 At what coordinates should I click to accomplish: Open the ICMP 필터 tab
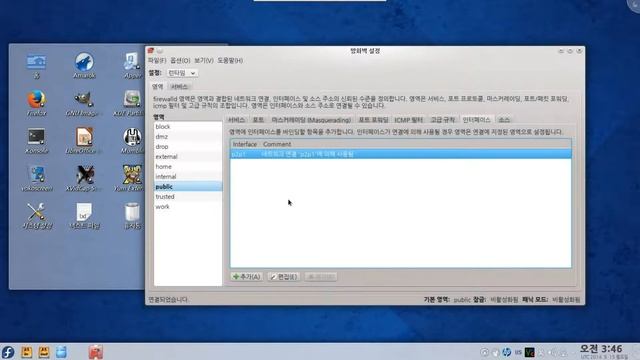409,120
